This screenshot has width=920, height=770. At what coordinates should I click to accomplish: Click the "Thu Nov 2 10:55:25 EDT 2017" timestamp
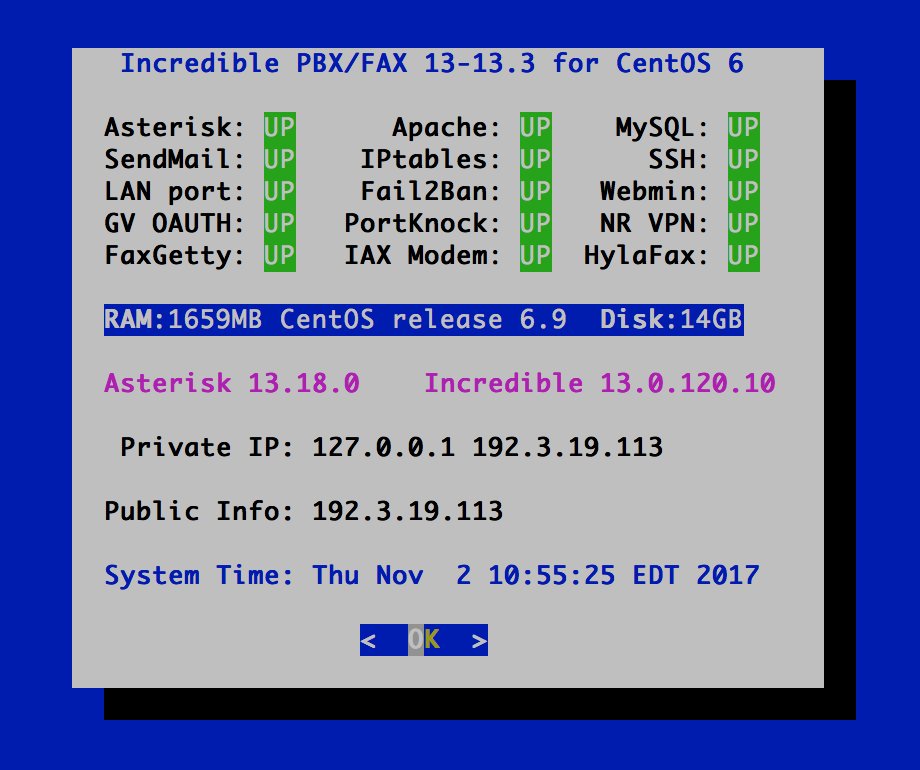coord(536,575)
